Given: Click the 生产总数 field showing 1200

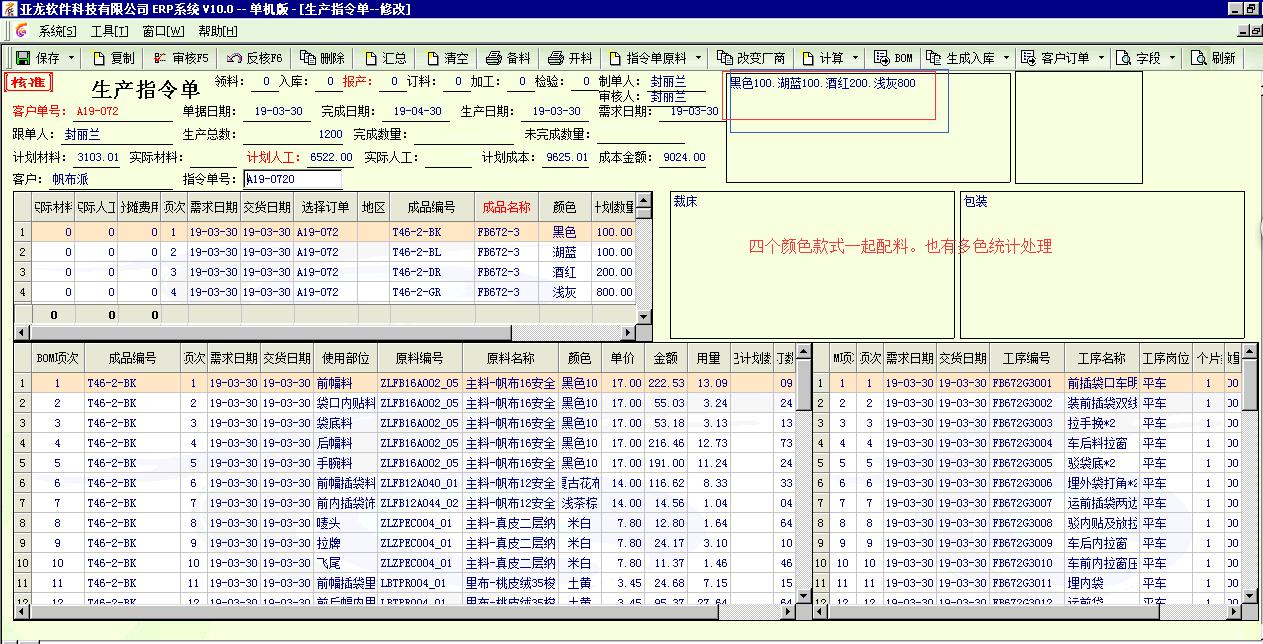Looking at the screenshot, I should 294,134.
